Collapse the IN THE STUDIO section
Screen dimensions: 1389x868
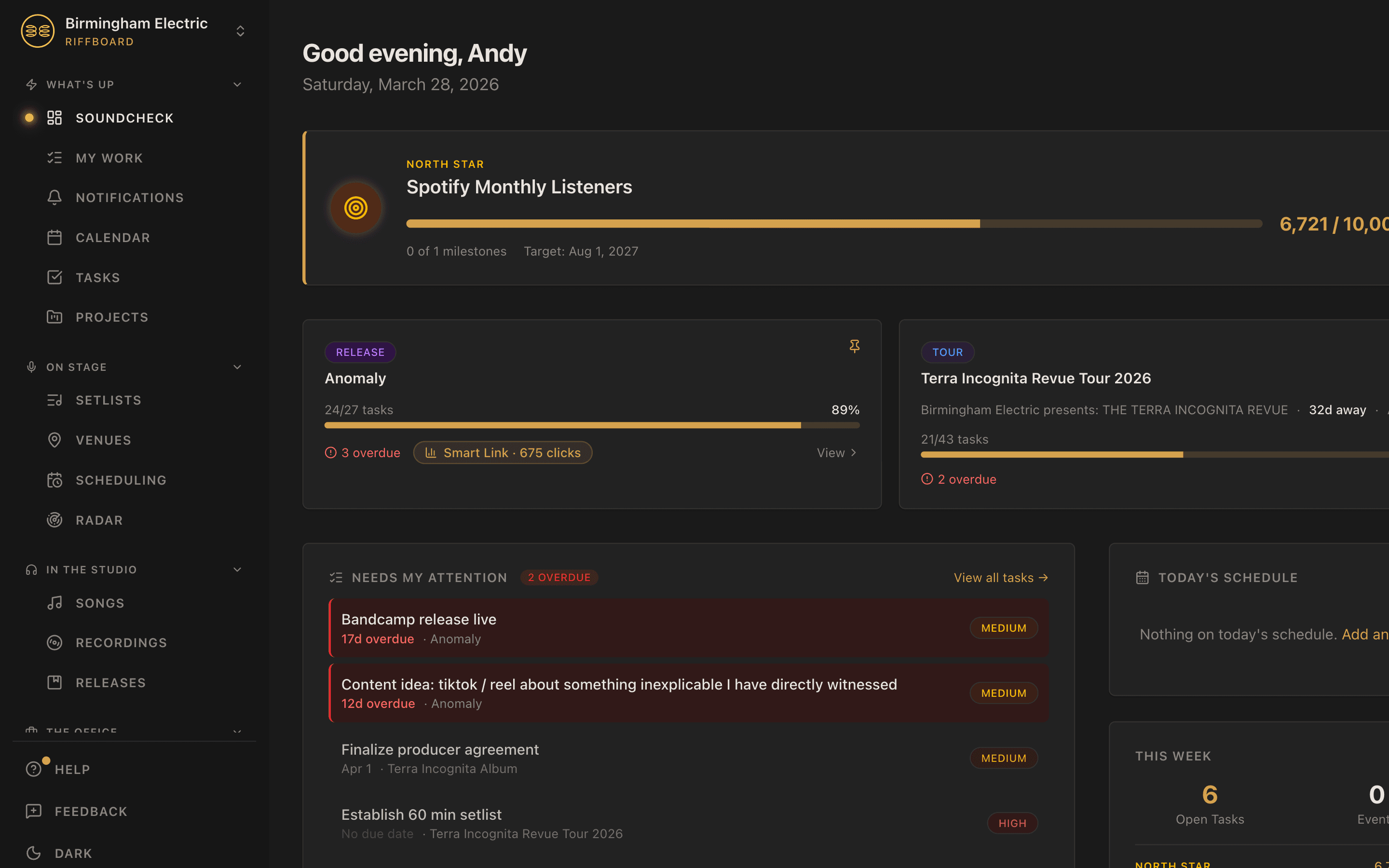tap(237, 569)
